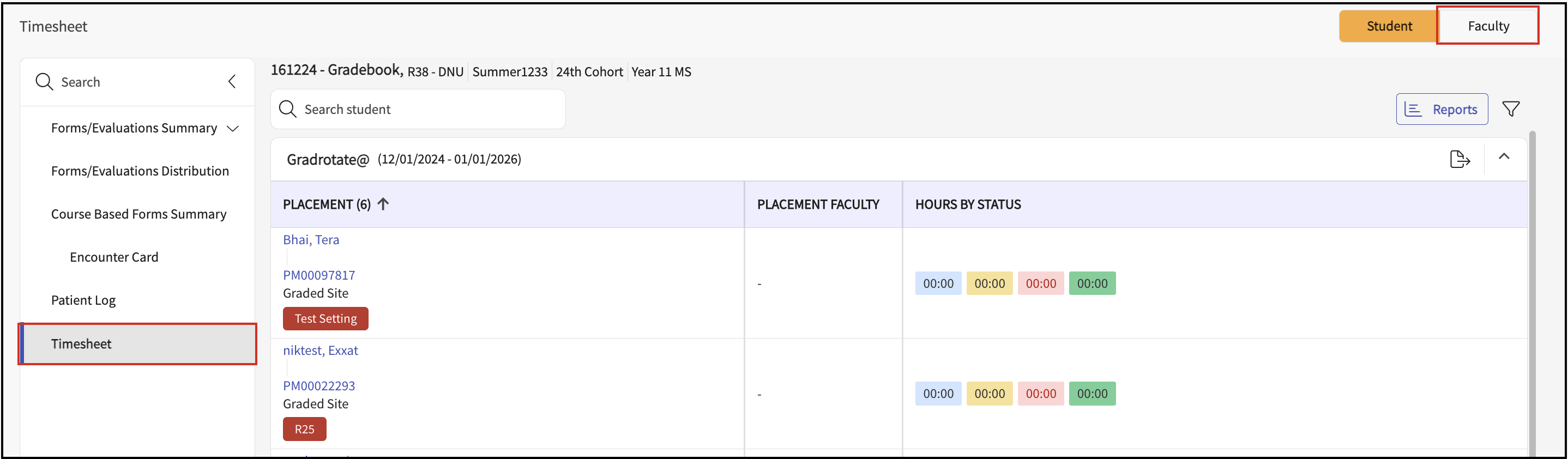The image size is (1568, 459).
Task: Click red hours badge for niktest, Exxat
Action: tap(1040, 393)
